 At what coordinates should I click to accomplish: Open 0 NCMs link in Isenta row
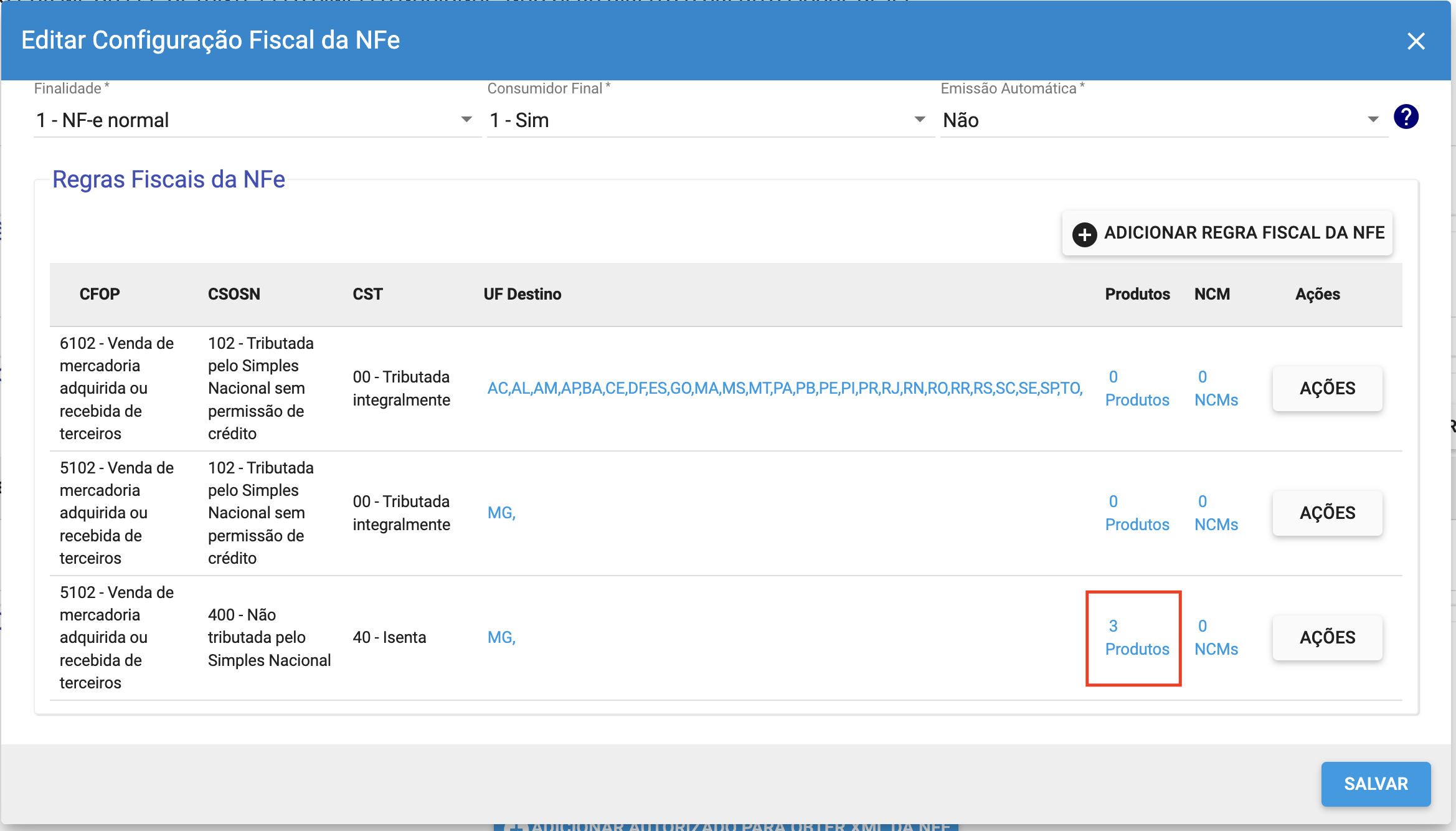coord(1216,637)
